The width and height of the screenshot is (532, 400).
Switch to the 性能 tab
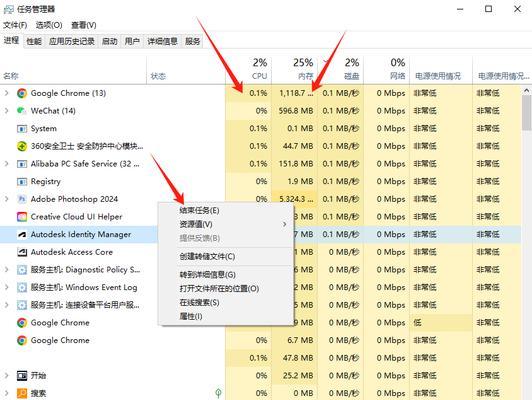pyautogui.click(x=34, y=41)
